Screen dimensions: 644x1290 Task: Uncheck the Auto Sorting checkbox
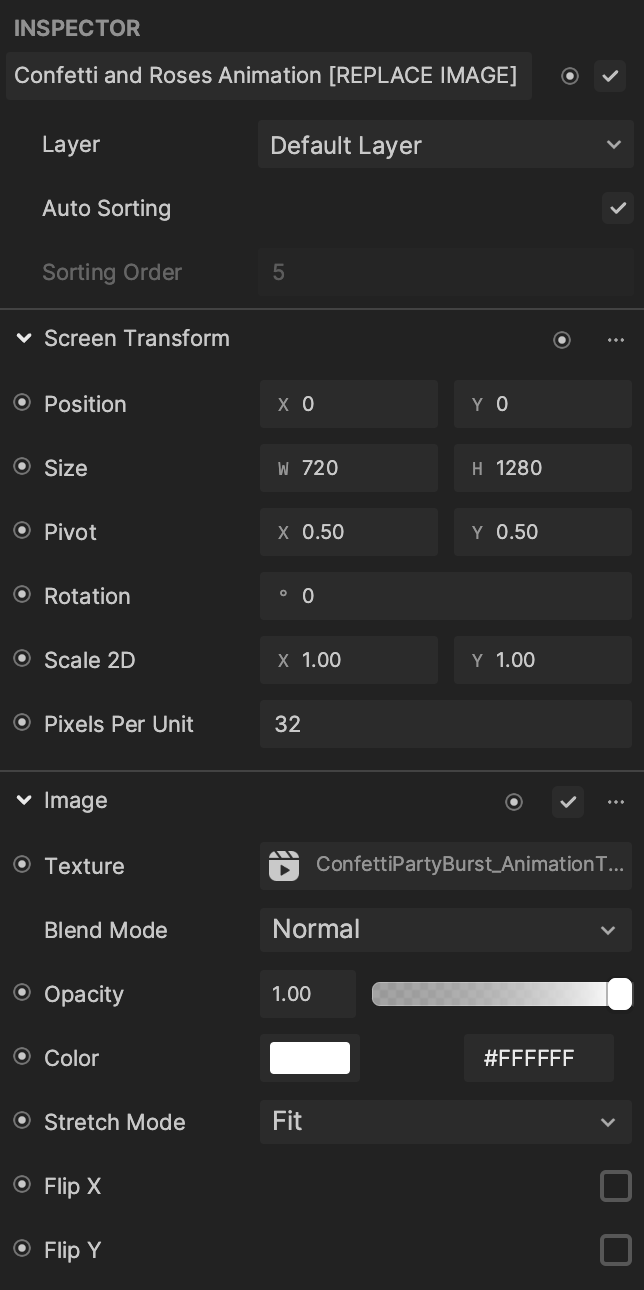617,208
